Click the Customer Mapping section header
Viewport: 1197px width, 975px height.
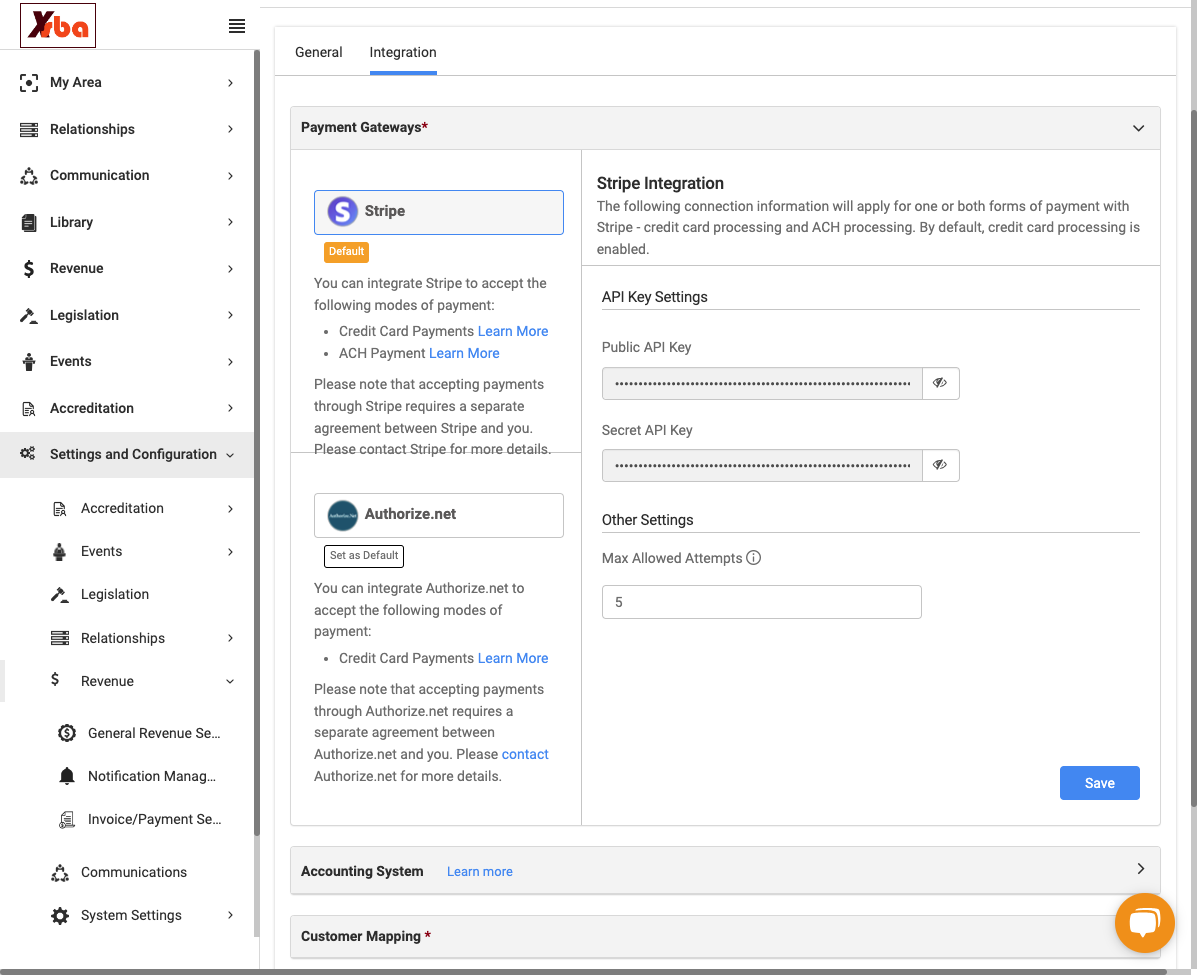tap(725, 937)
